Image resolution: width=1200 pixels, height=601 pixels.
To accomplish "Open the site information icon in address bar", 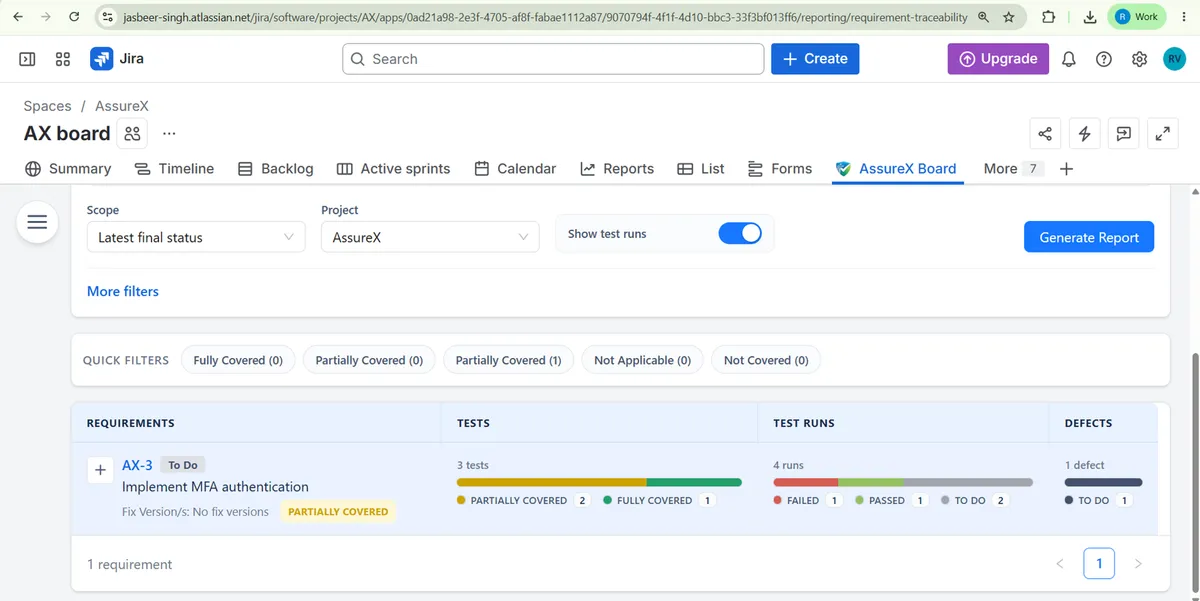I will 108,17.
